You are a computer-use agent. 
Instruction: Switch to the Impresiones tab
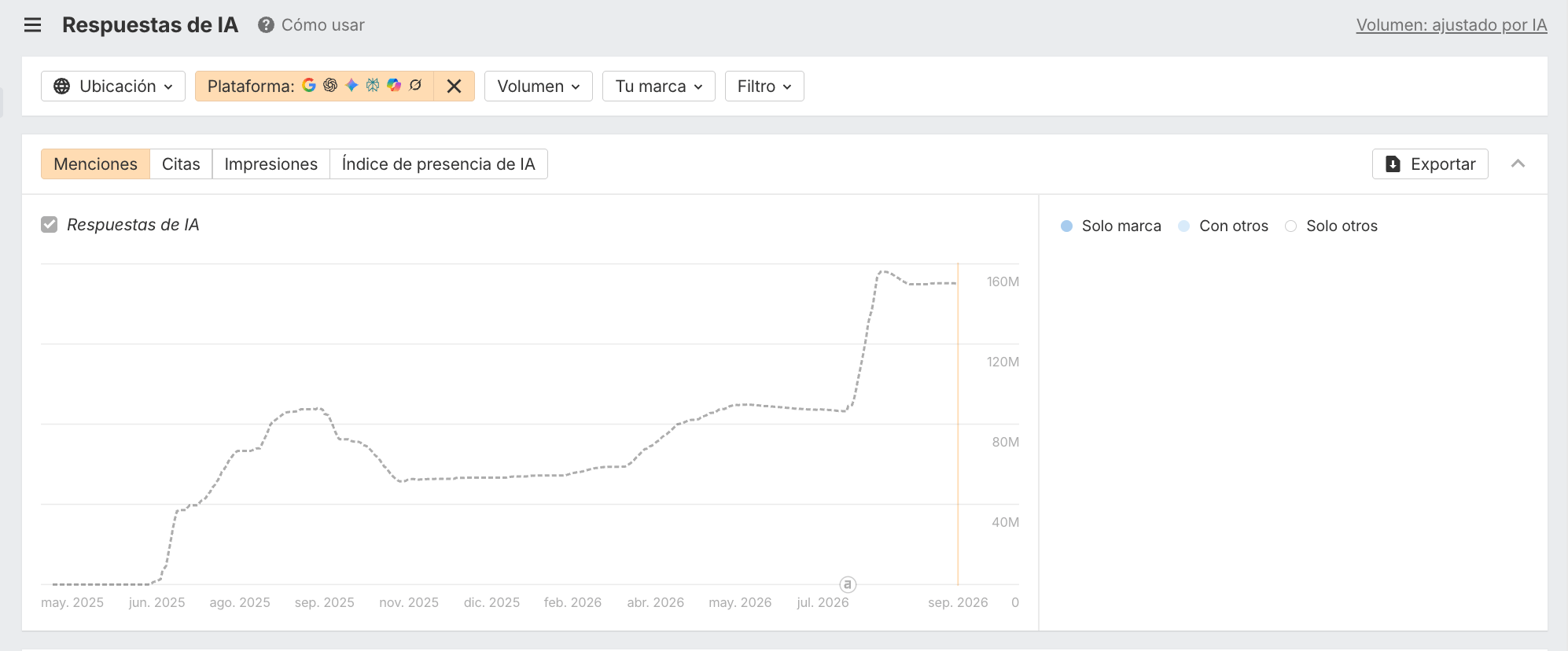pos(271,164)
